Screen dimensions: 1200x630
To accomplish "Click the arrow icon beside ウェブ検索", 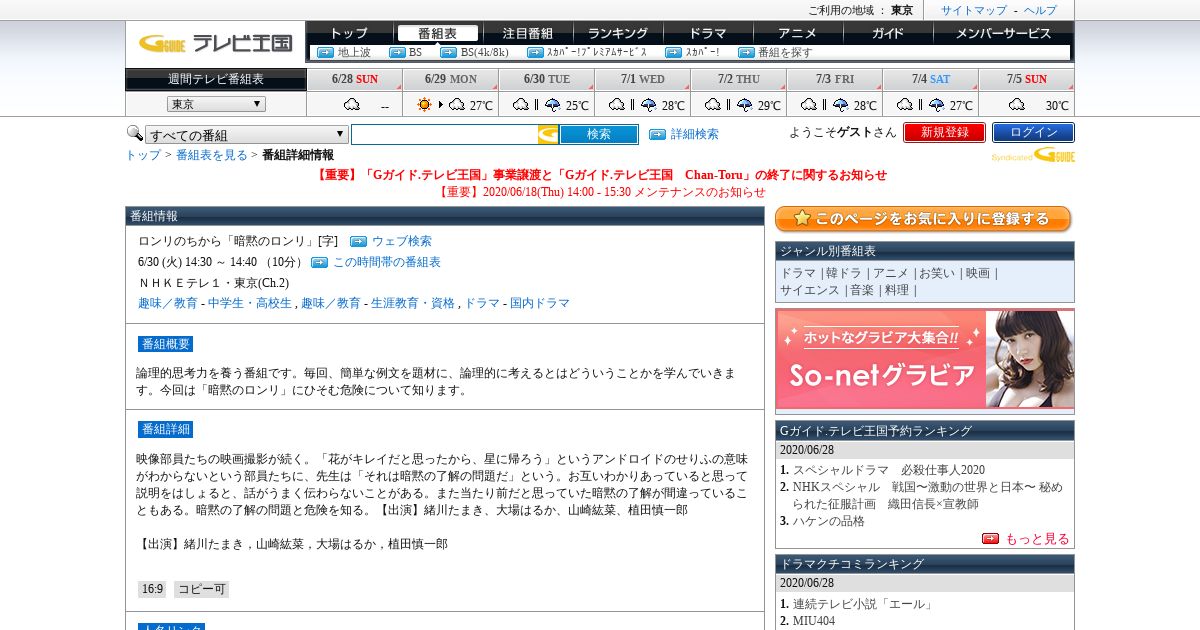I will click(x=358, y=241).
